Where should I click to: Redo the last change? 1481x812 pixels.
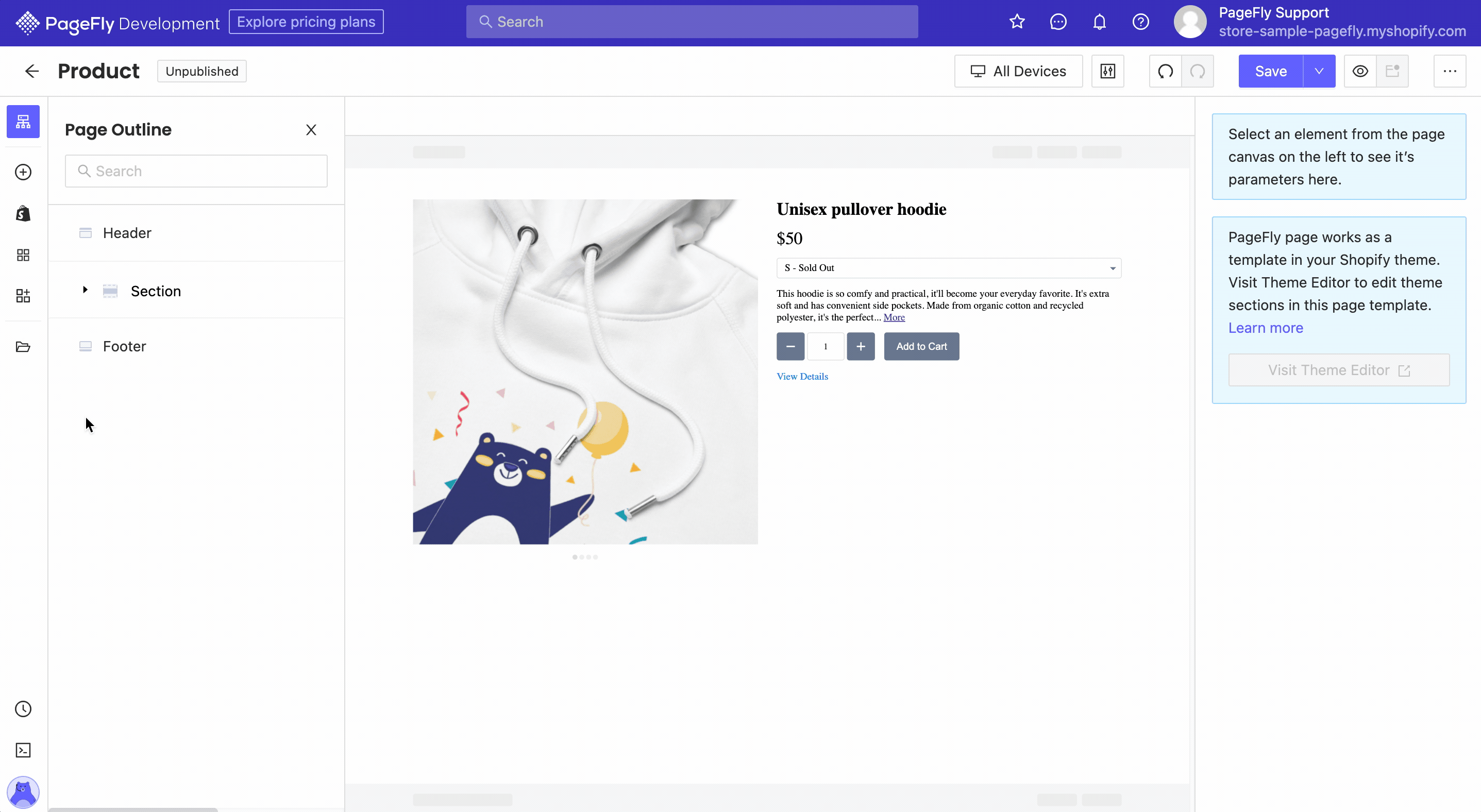1198,71
